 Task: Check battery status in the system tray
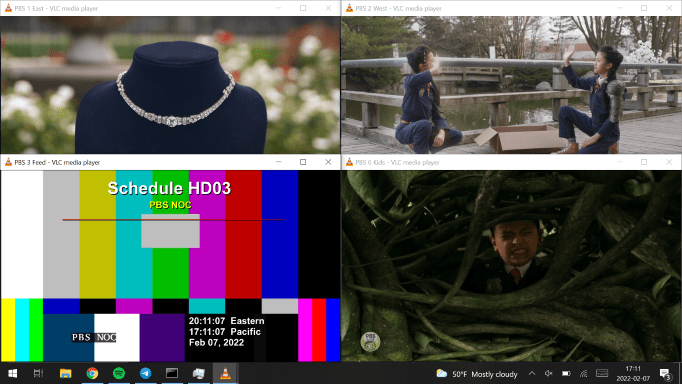(566, 374)
